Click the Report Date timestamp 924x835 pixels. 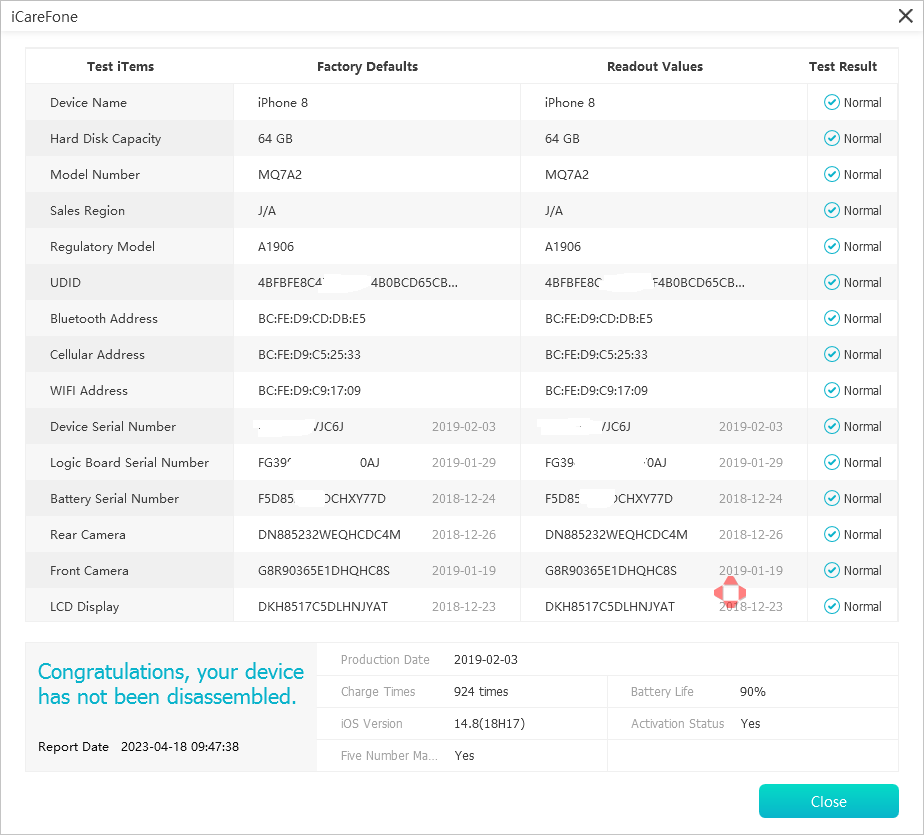[179, 746]
